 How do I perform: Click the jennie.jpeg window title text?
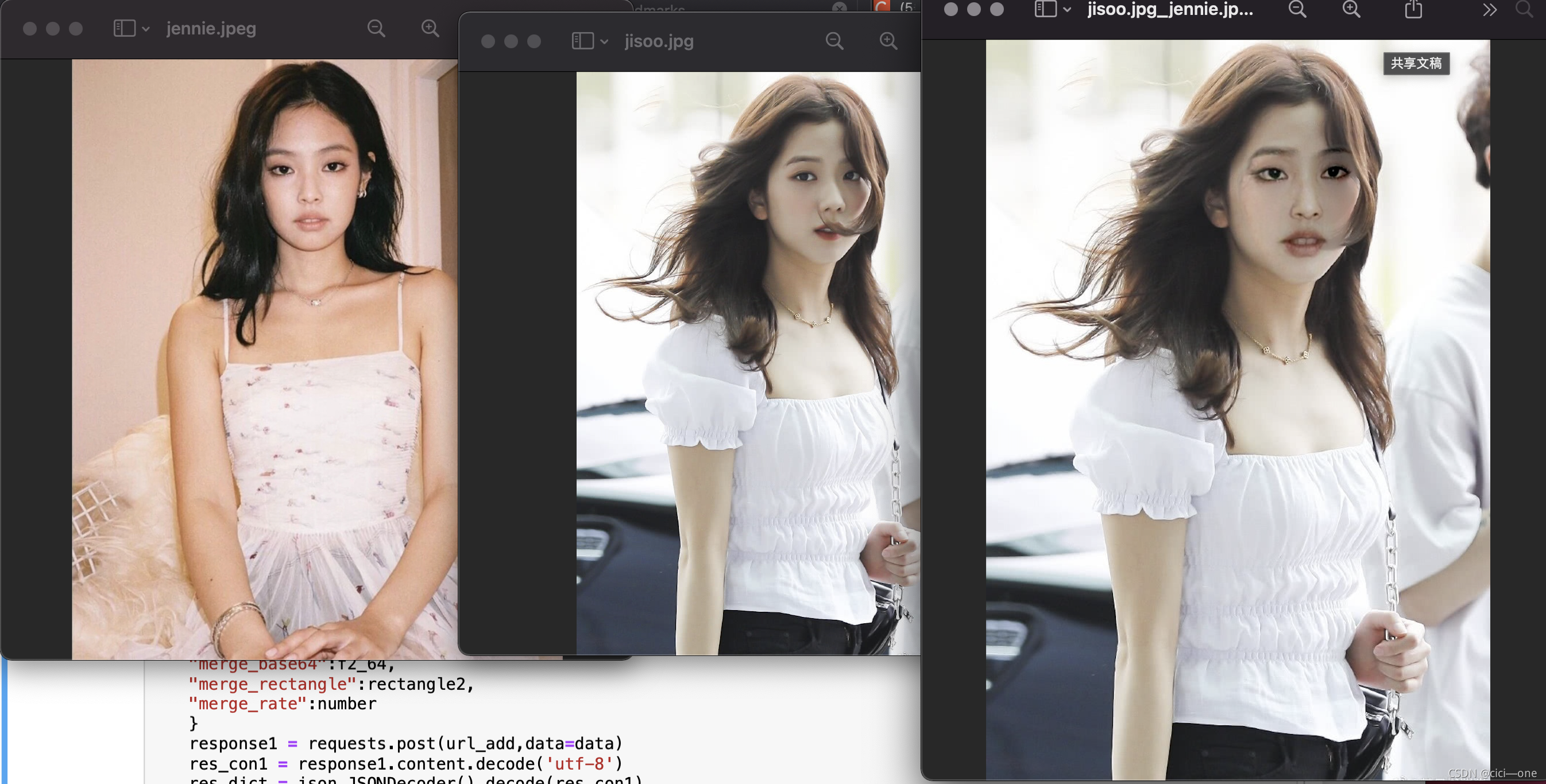[x=211, y=28]
